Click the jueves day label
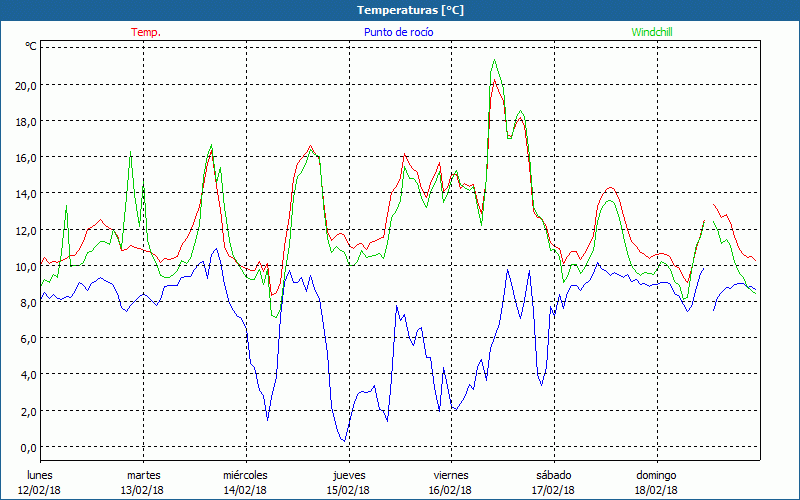 (348, 475)
